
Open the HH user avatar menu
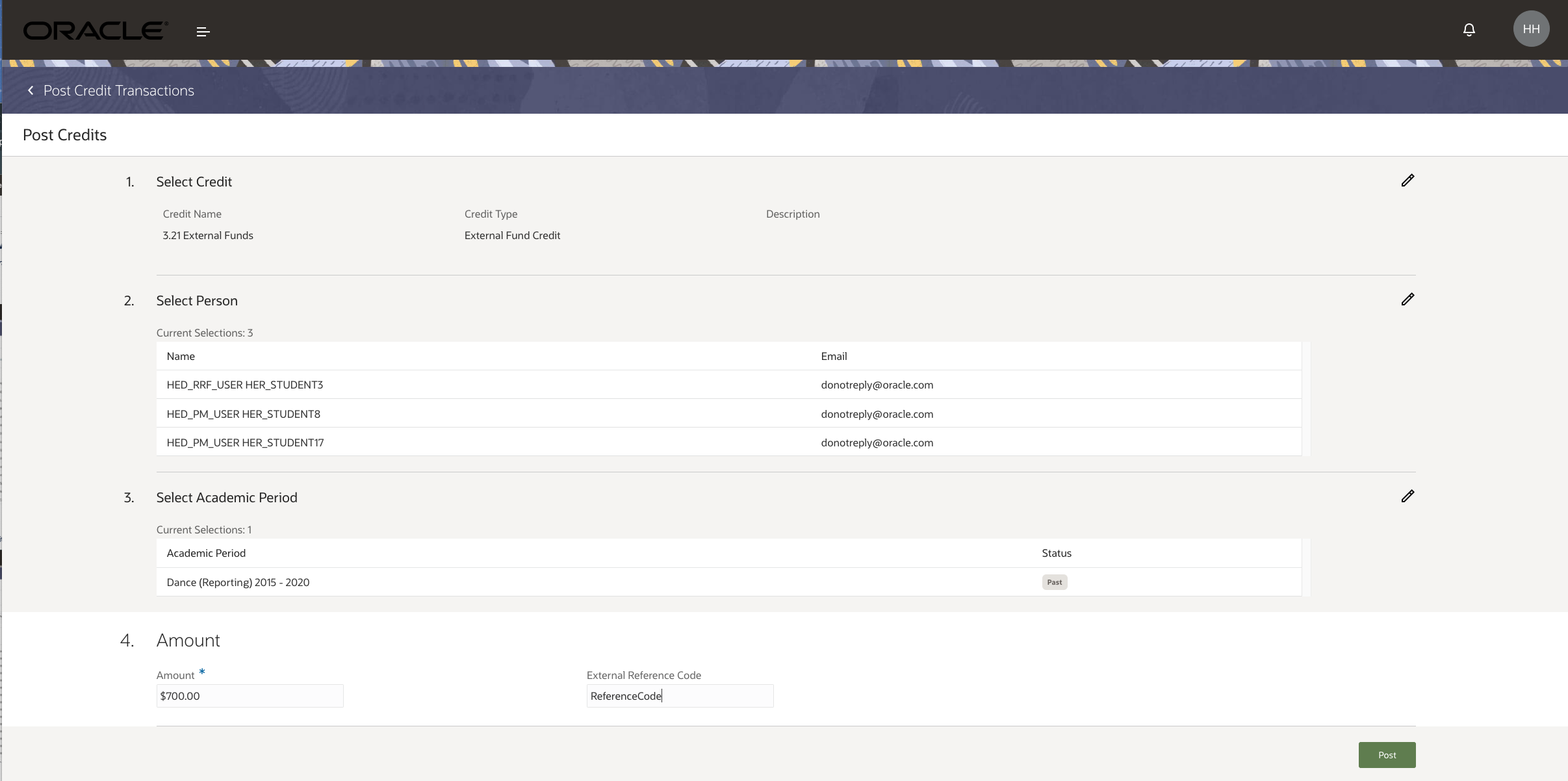click(1531, 29)
